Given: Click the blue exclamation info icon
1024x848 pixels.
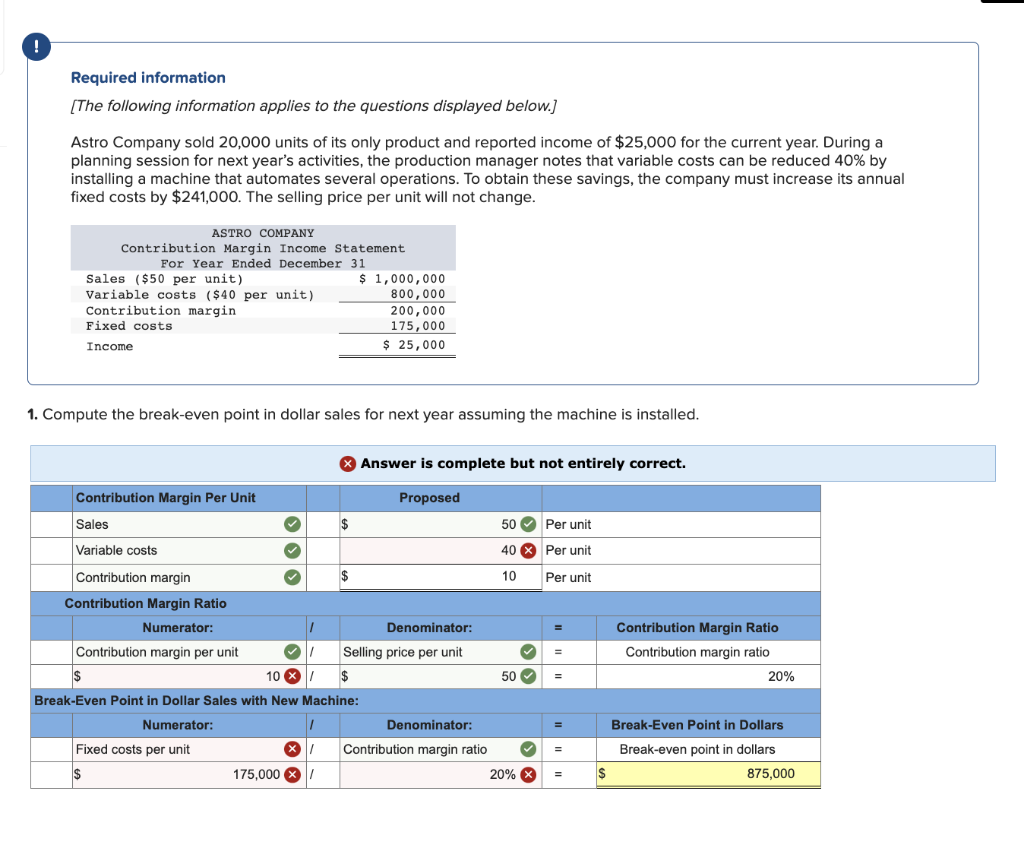Looking at the screenshot, I should click(x=37, y=47).
